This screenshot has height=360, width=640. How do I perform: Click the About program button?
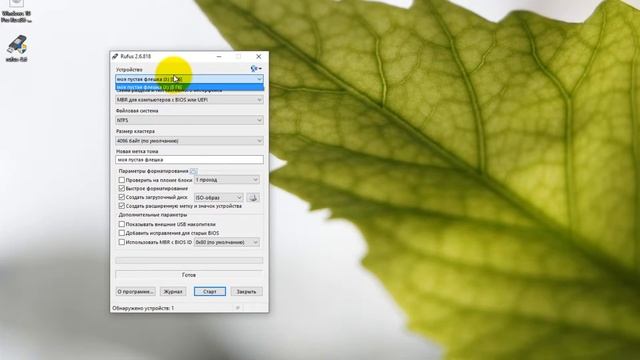click(136, 291)
